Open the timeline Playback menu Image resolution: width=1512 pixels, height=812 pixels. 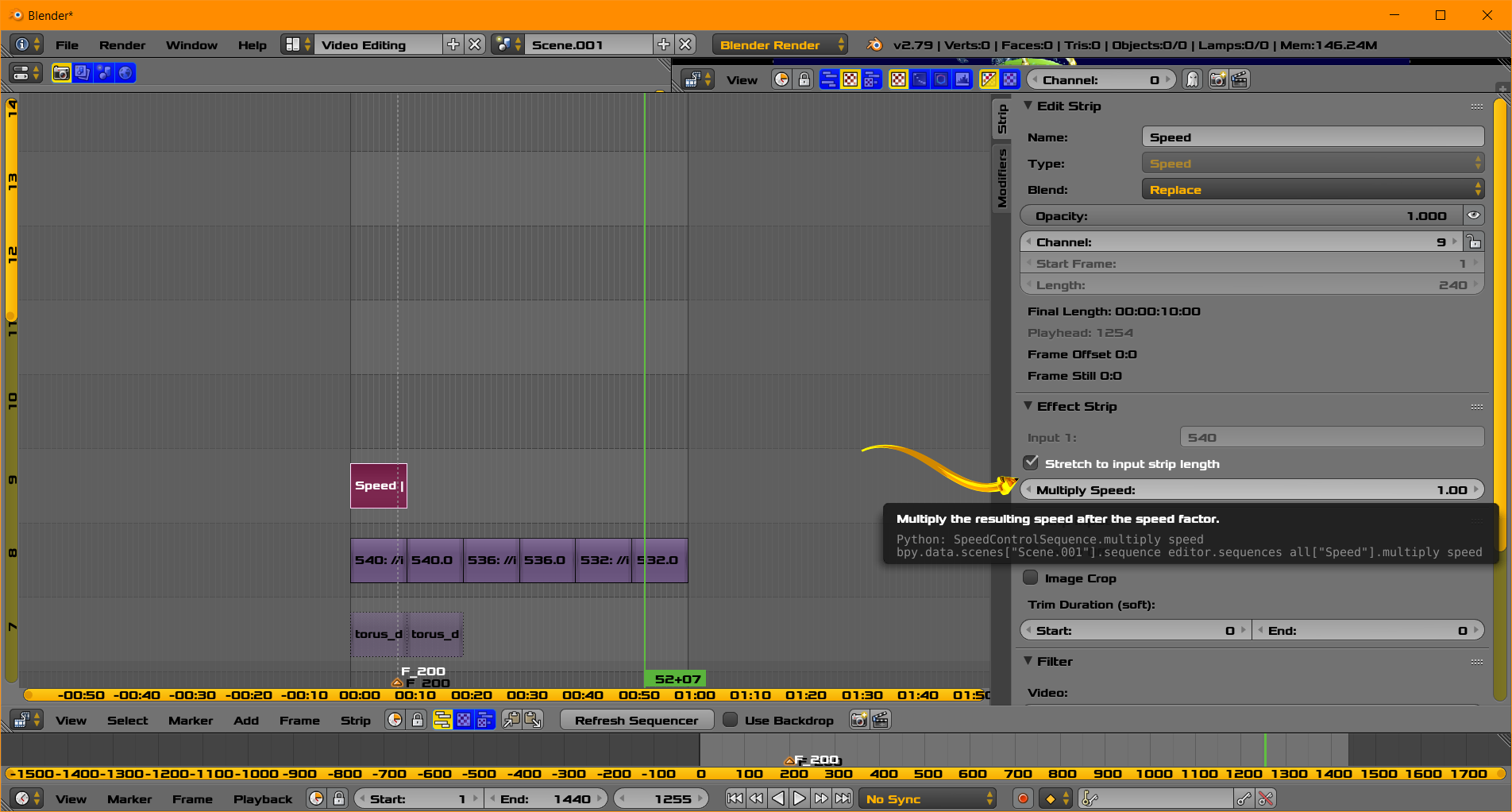[x=263, y=798]
